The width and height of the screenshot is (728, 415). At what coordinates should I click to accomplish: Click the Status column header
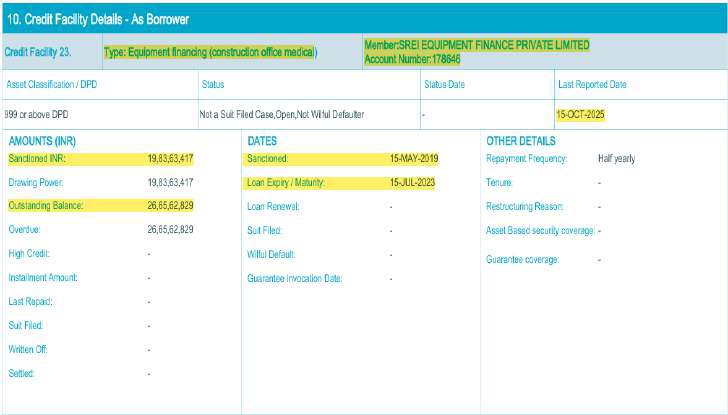click(x=213, y=84)
